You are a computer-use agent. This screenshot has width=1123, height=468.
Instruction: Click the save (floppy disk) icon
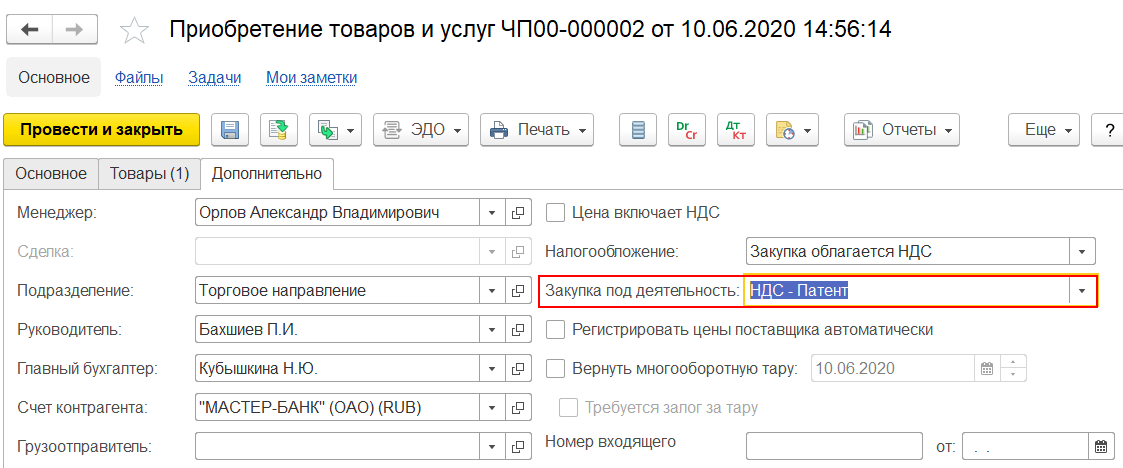(230, 130)
